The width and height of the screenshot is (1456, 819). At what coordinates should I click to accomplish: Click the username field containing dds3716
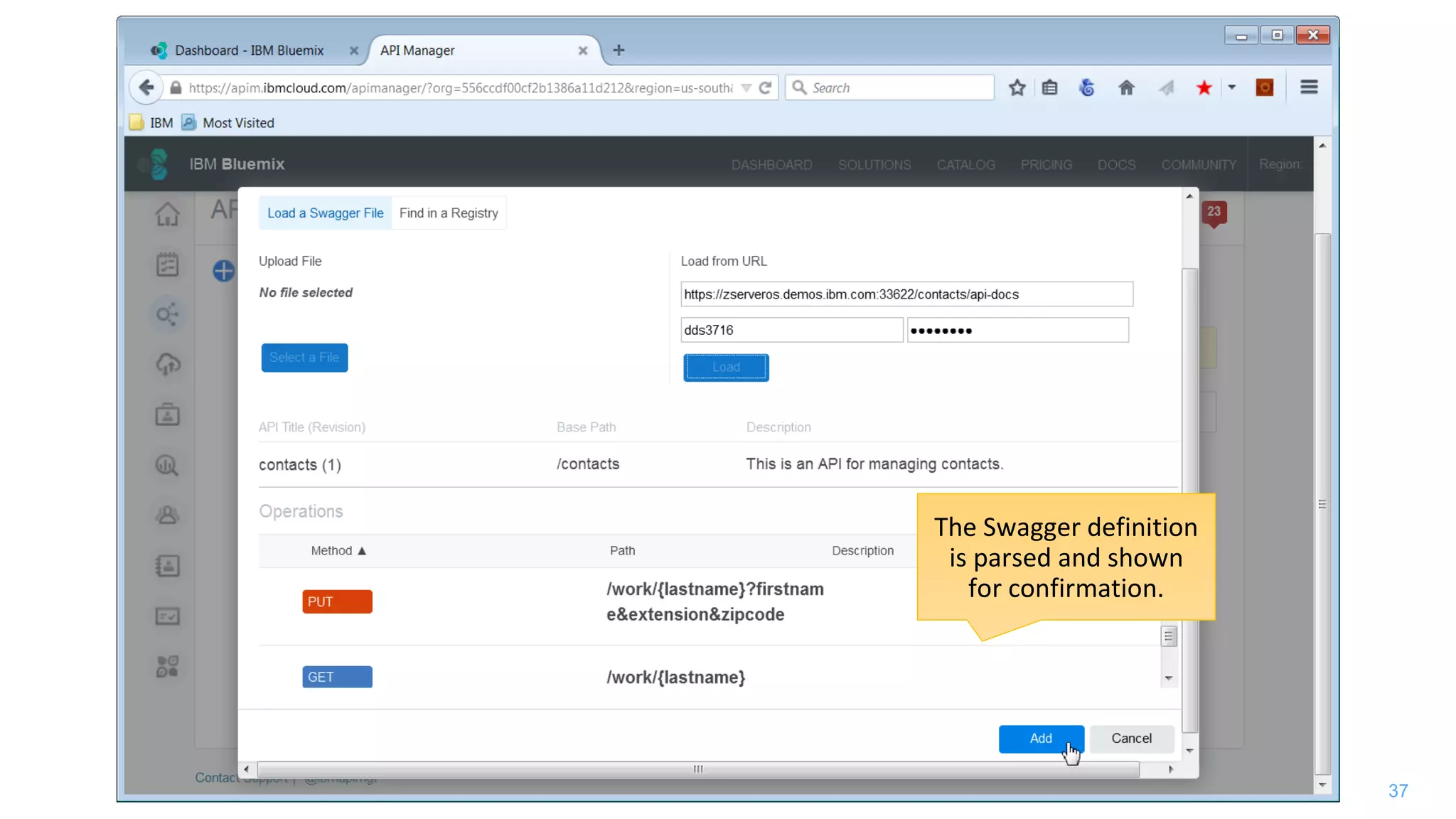tap(791, 330)
